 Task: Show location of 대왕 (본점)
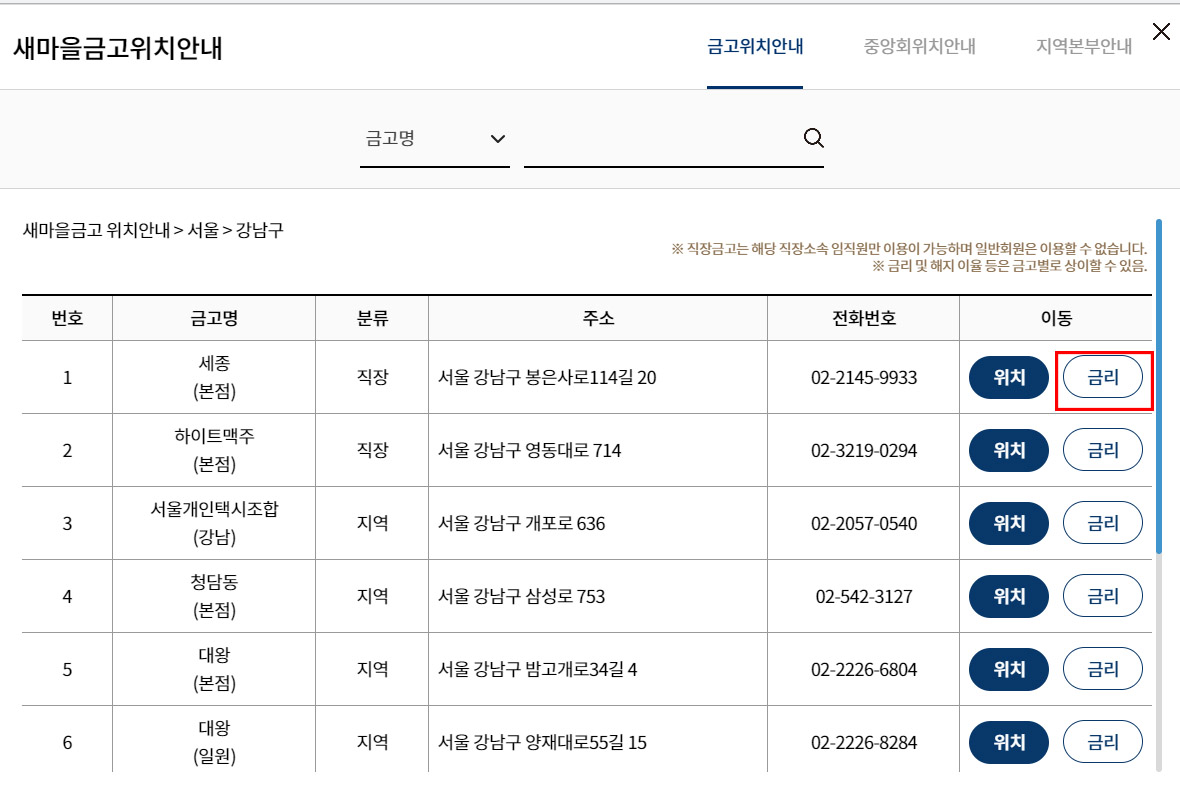1008,670
